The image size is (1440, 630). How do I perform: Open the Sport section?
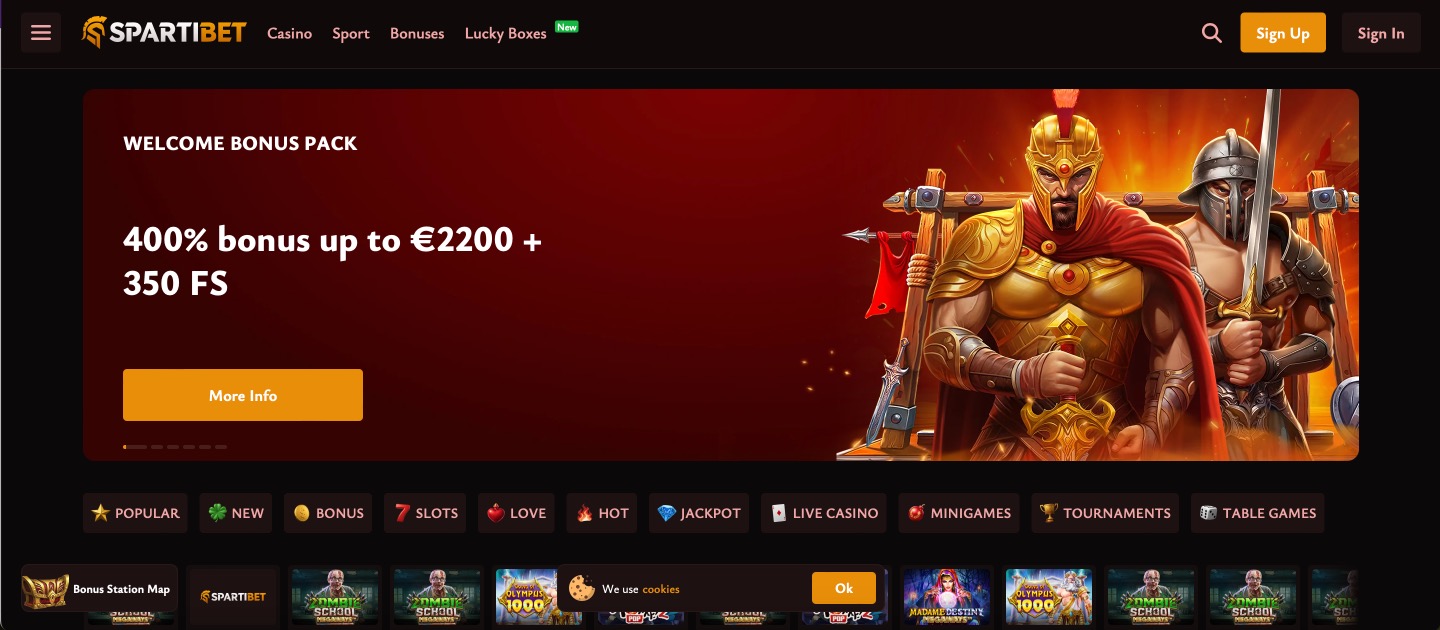point(351,33)
